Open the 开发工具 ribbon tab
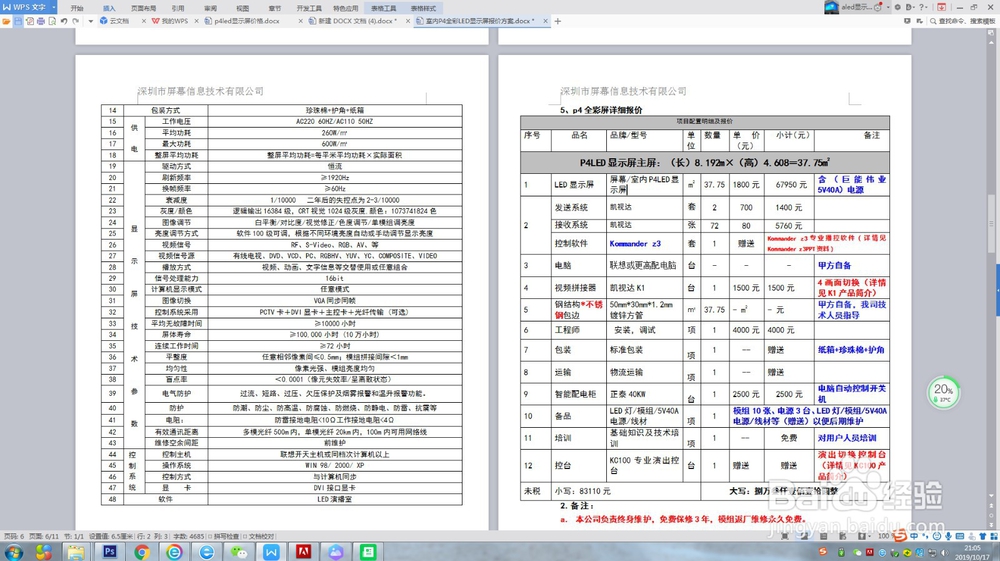Image resolution: width=1000 pixels, height=561 pixels. (x=309, y=8)
